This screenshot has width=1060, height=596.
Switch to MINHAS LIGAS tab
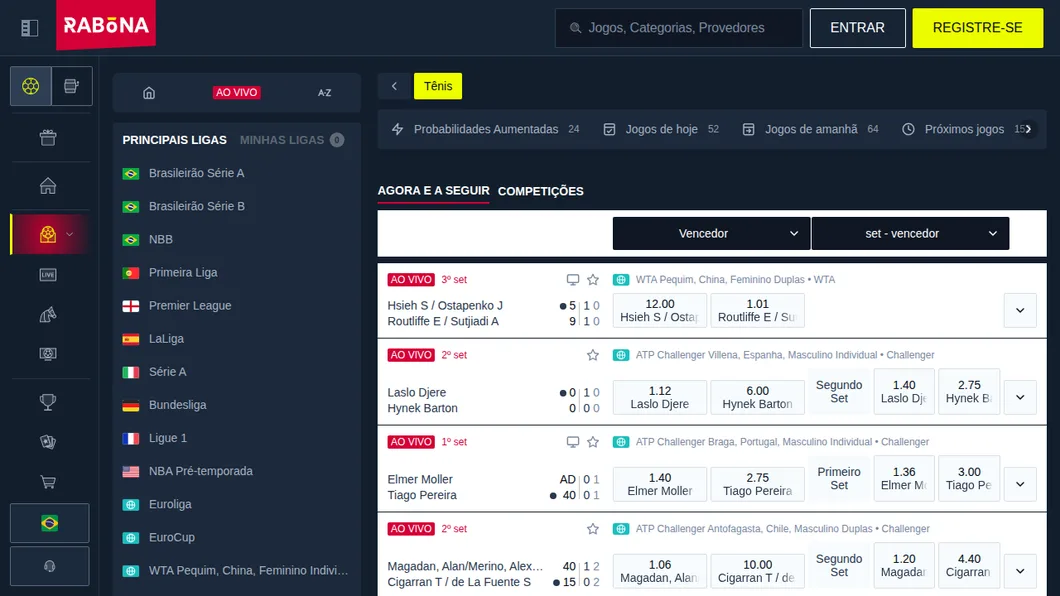291,140
